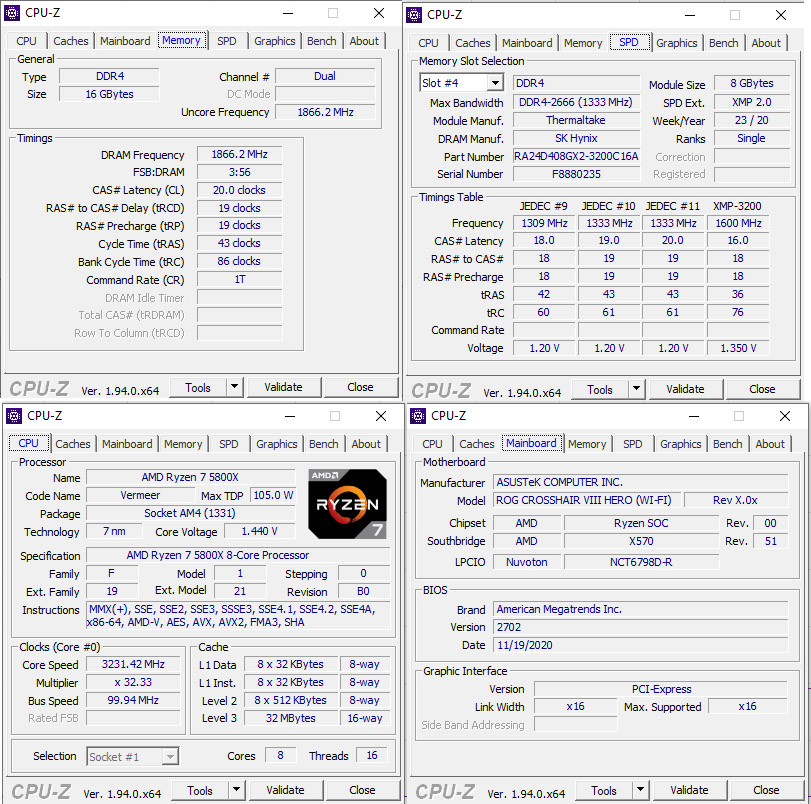The height and width of the screenshot is (804, 811).
Task: Select Mainboard tab in the CPU window
Action: click(x=127, y=444)
